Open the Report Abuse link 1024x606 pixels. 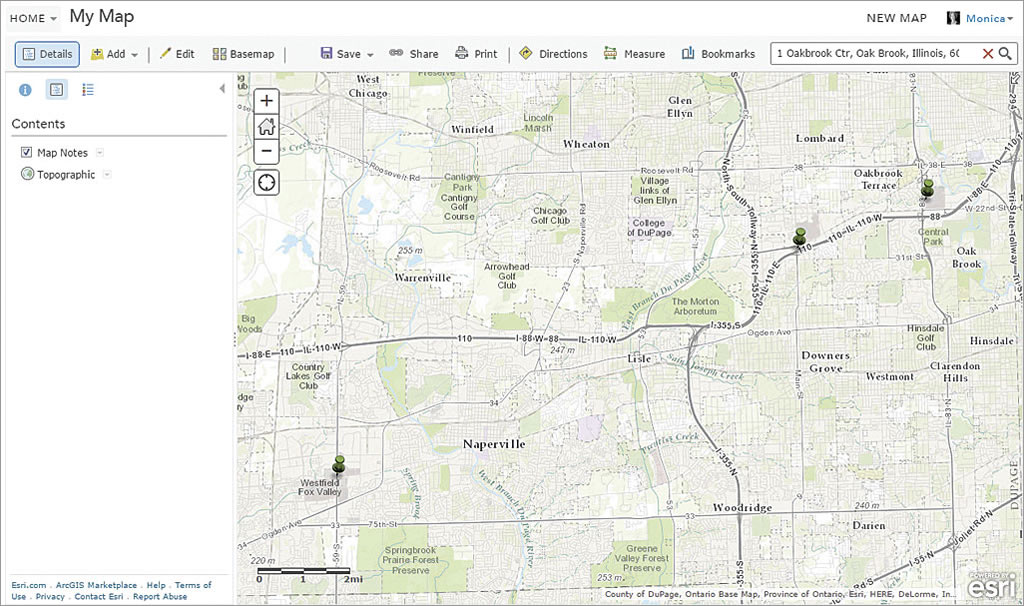click(160, 596)
